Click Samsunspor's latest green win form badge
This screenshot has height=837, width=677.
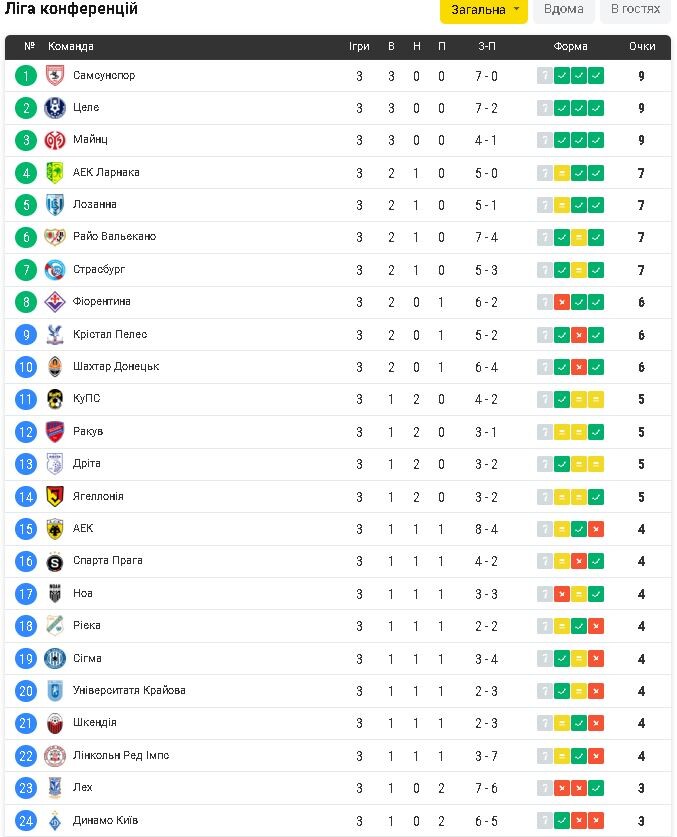tap(596, 76)
